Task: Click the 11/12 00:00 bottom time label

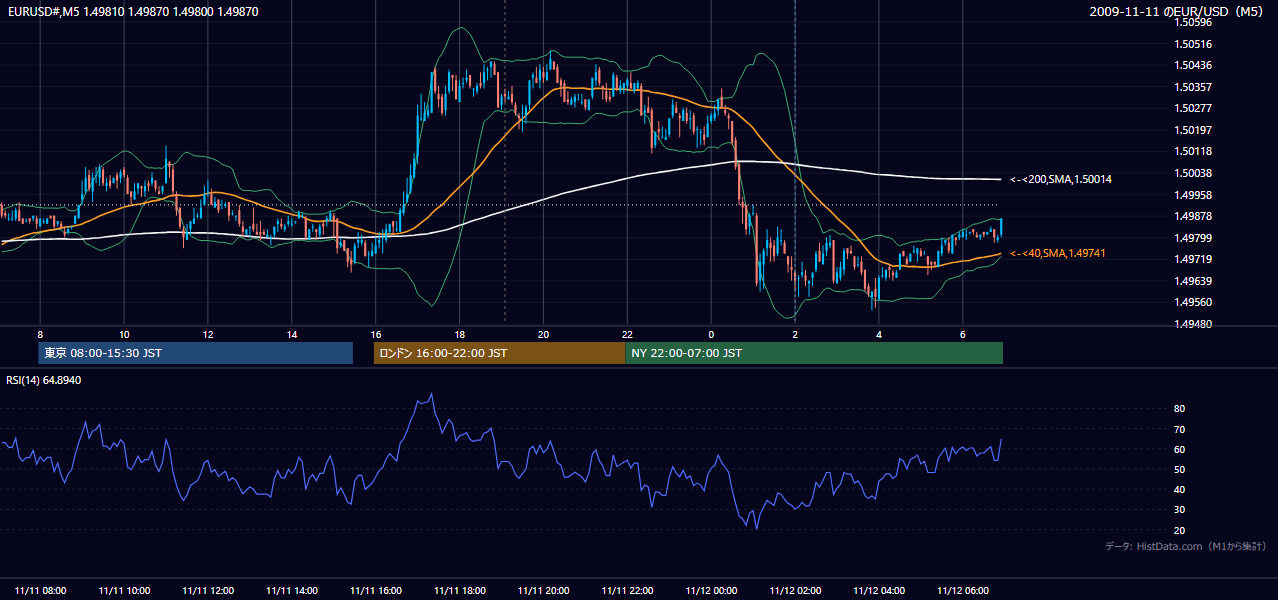Action: point(711,590)
